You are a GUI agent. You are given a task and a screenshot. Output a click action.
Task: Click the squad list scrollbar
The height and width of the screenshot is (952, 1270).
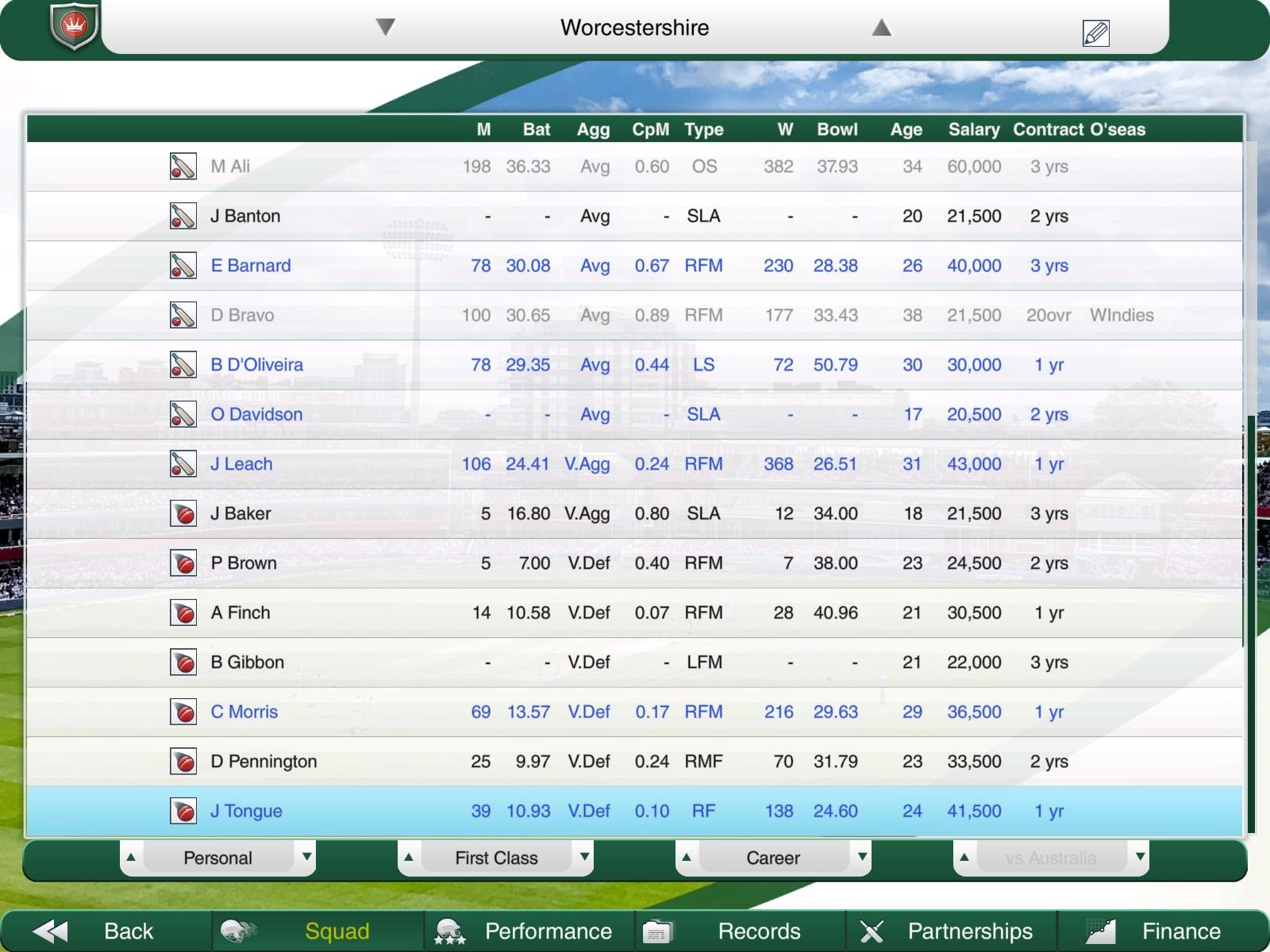tap(1251, 623)
